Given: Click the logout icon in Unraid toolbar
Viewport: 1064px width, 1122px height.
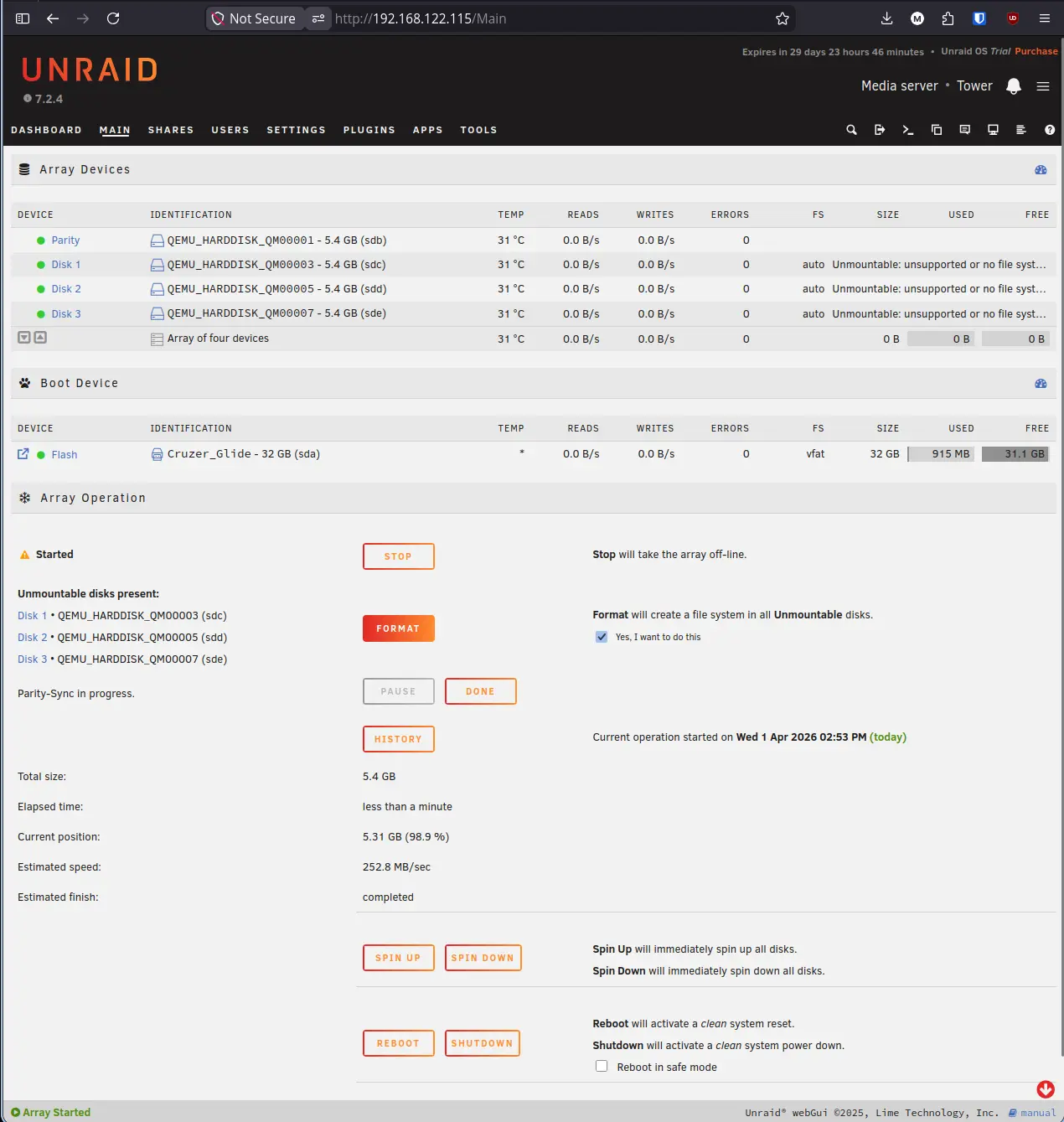Looking at the screenshot, I should point(880,130).
